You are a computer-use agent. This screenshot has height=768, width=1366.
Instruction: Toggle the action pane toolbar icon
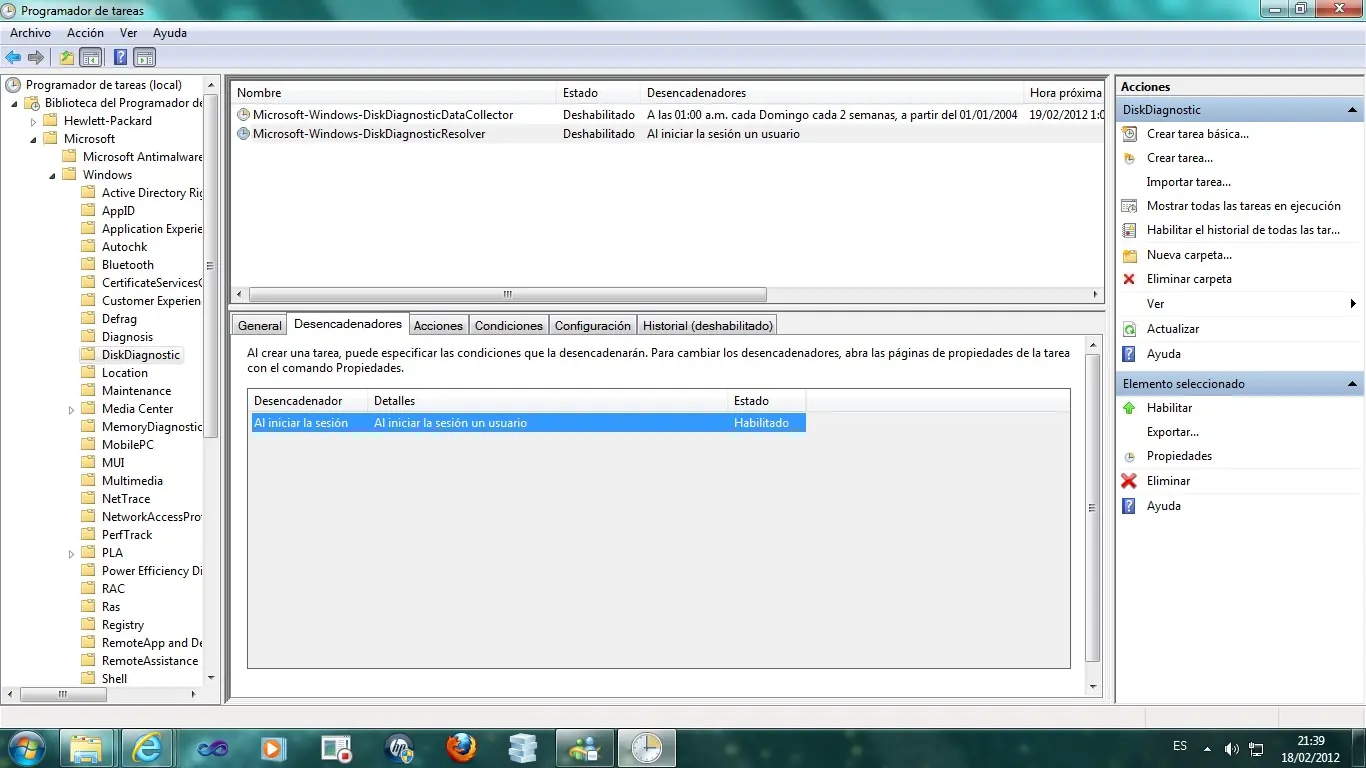tap(144, 58)
